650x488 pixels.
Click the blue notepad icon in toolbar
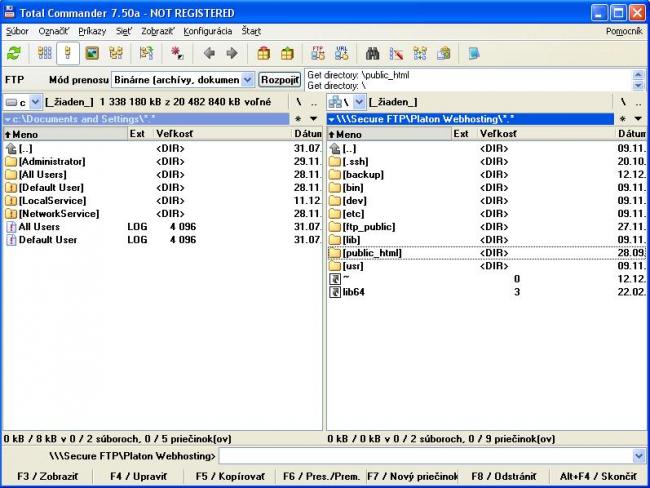pyautogui.click(x=474, y=53)
